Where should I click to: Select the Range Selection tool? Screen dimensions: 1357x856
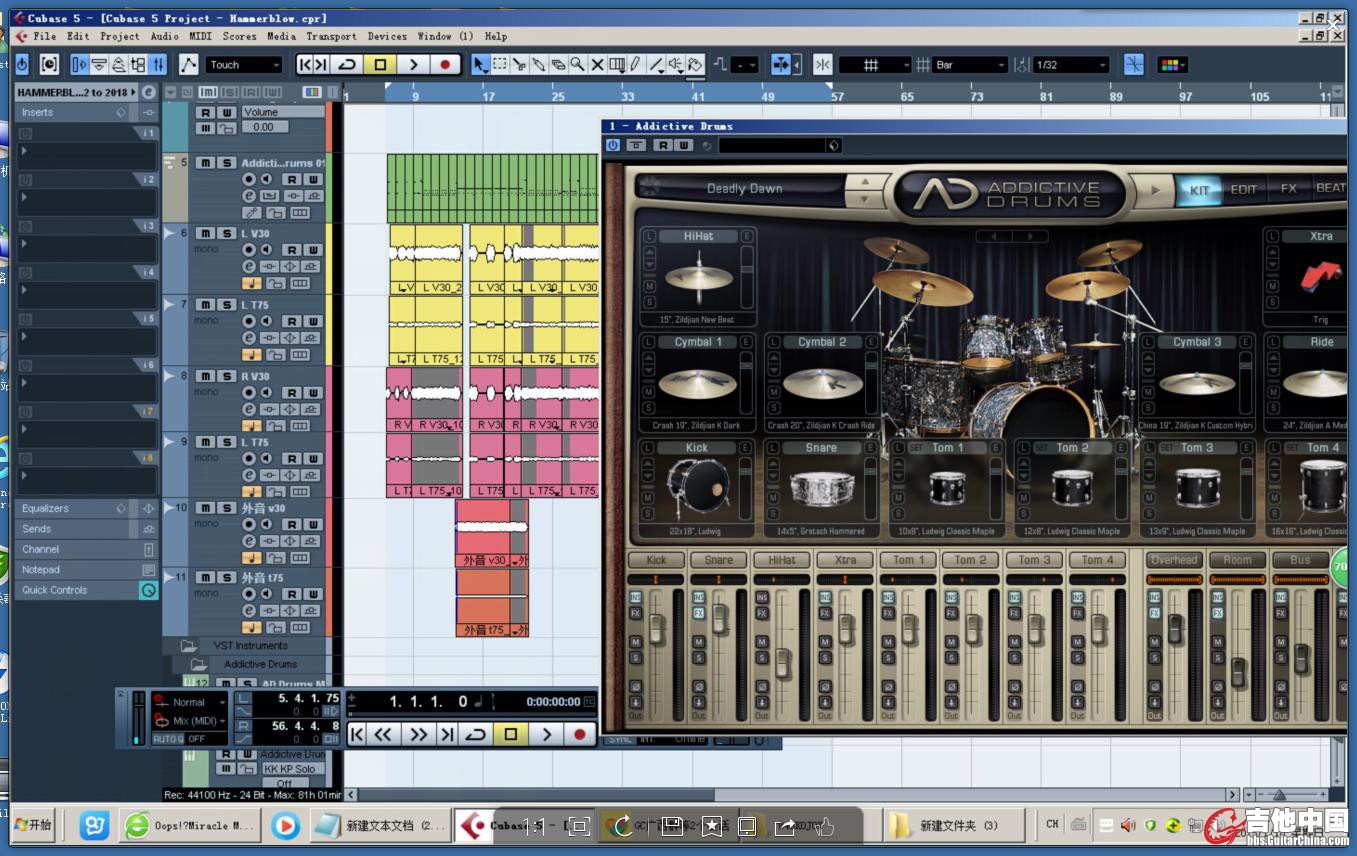(500, 65)
